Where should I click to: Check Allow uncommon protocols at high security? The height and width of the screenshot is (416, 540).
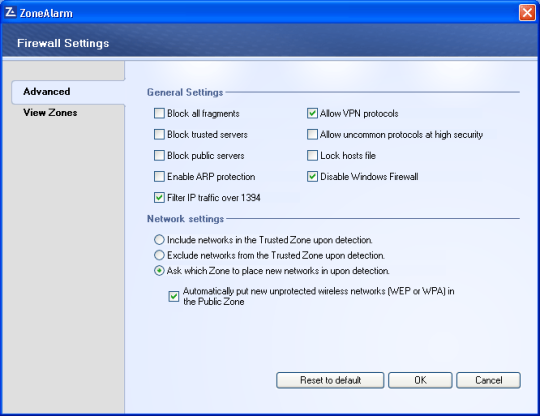312,134
